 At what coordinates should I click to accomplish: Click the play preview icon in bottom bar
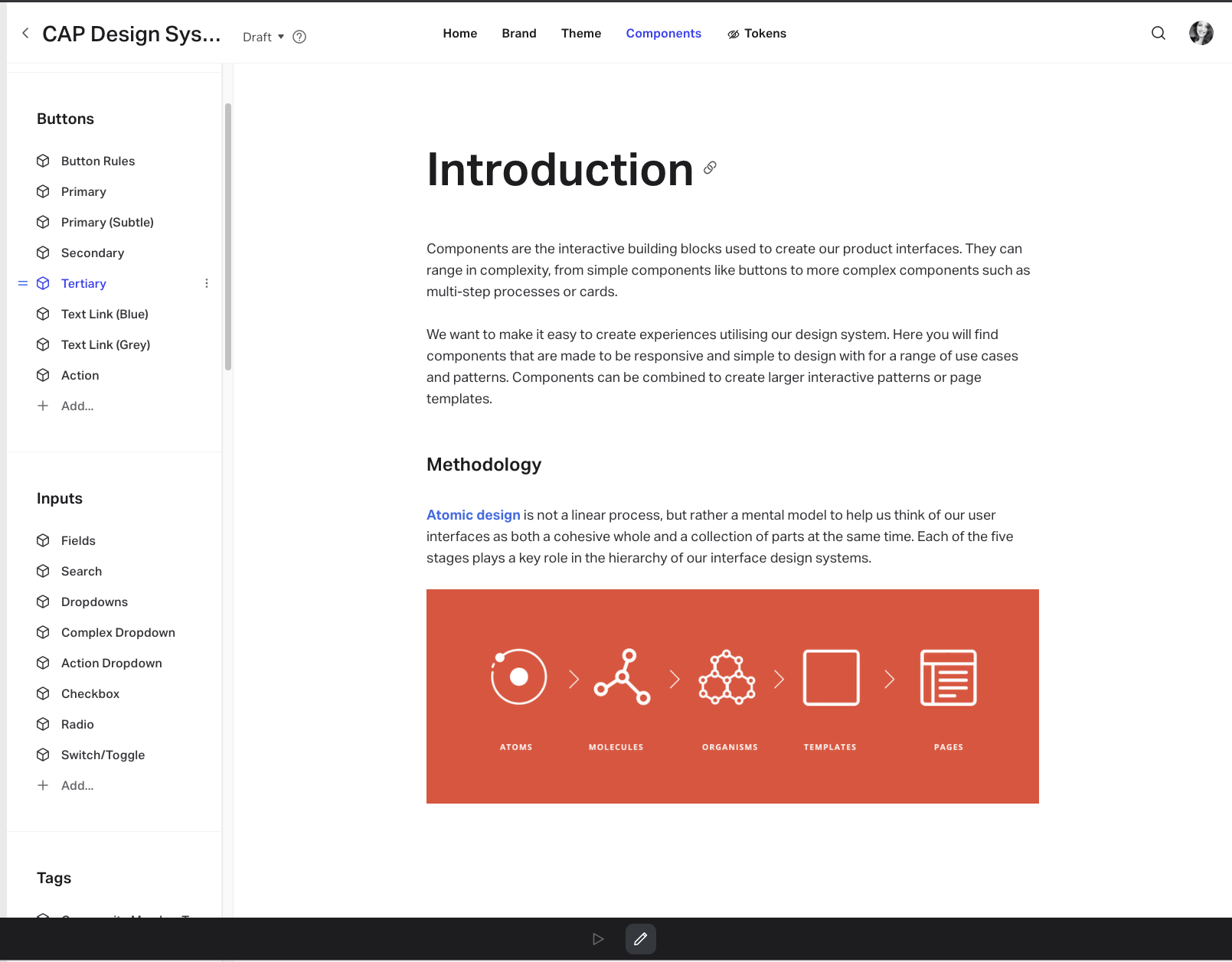598,939
